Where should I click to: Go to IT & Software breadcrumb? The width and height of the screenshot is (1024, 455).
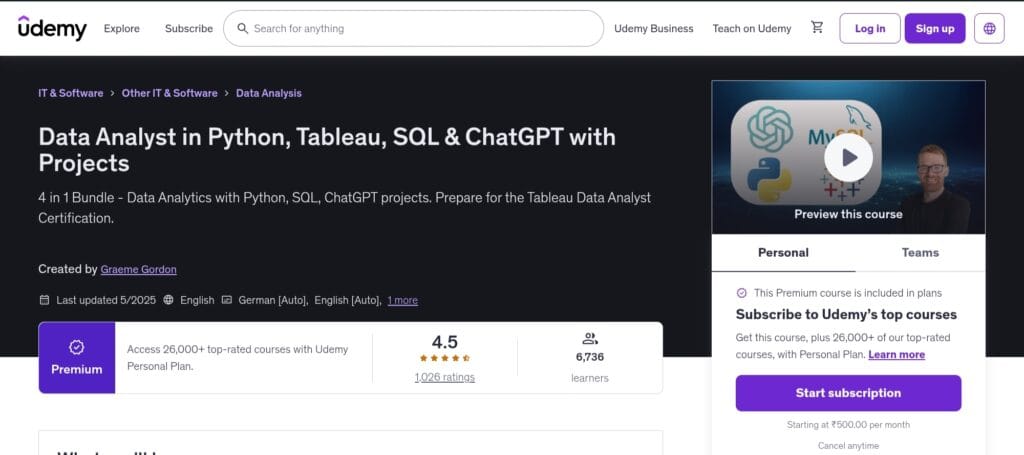(71, 93)
